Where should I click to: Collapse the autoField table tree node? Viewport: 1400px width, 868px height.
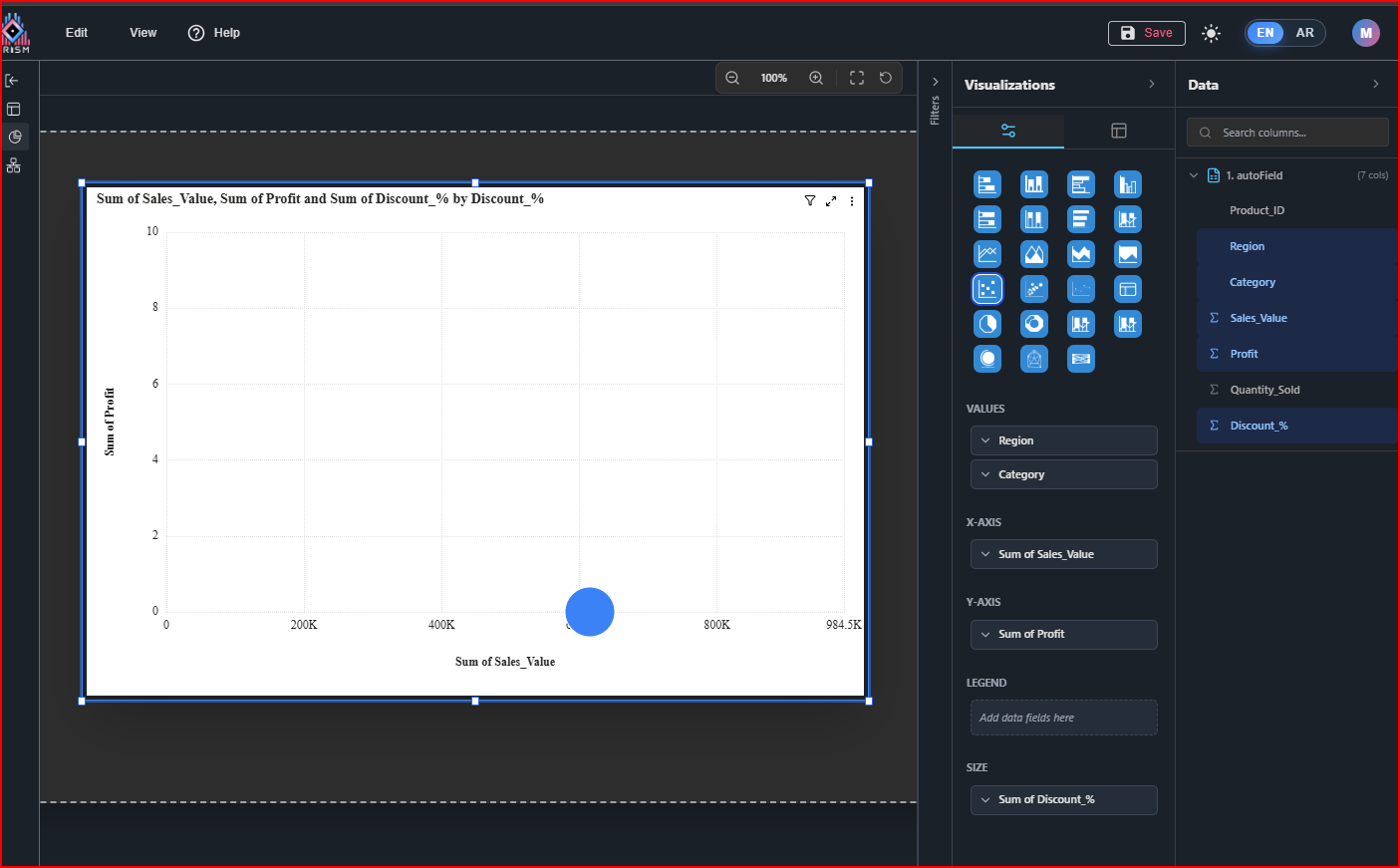point(1194,175)
